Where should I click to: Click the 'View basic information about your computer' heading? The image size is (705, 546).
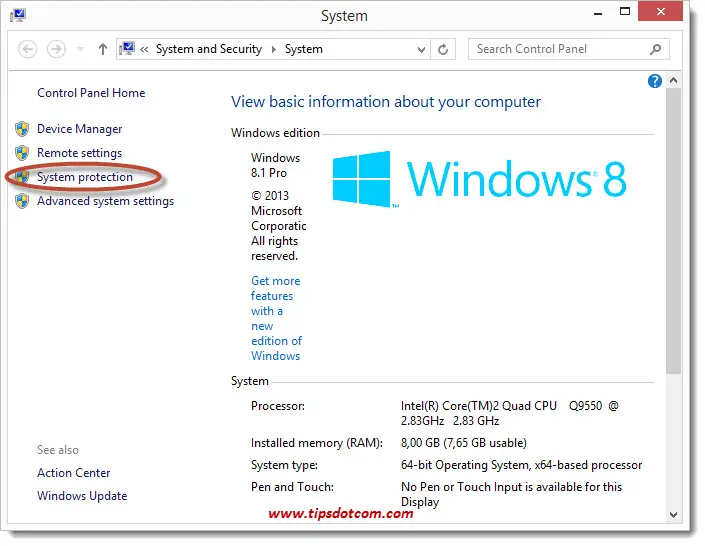tap(386, 102)
